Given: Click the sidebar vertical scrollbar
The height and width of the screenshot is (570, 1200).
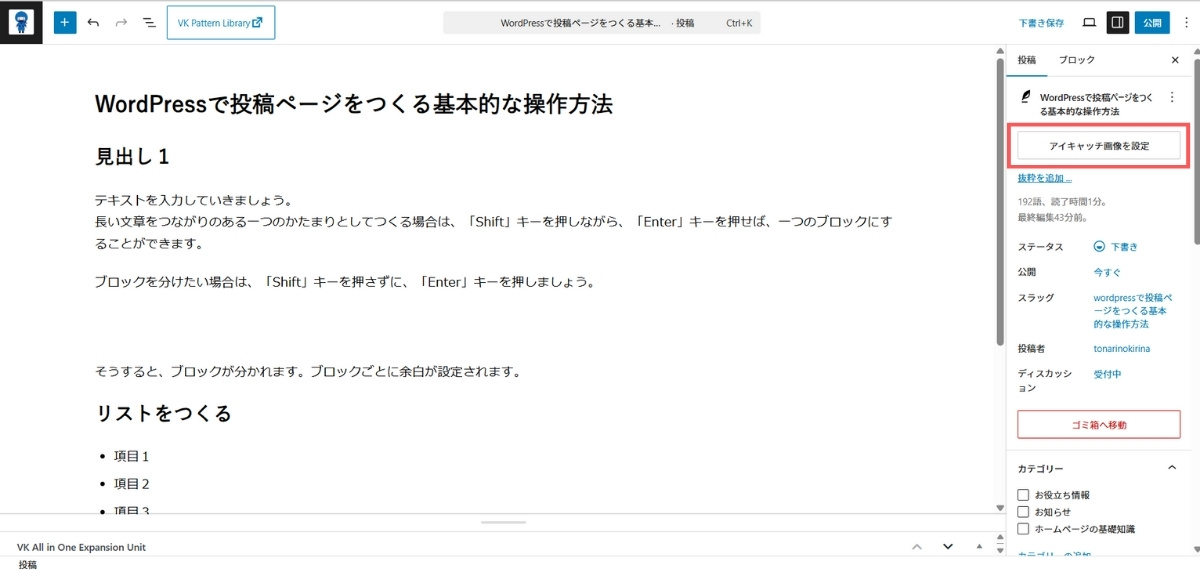Looking at the screenshot, I should pos(1195,150).
